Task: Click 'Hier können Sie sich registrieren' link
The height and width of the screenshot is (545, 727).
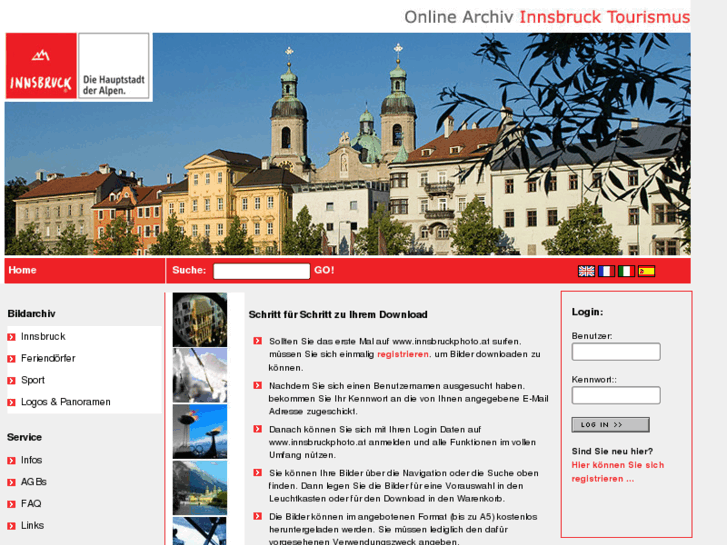Action: tap(618, 472)
